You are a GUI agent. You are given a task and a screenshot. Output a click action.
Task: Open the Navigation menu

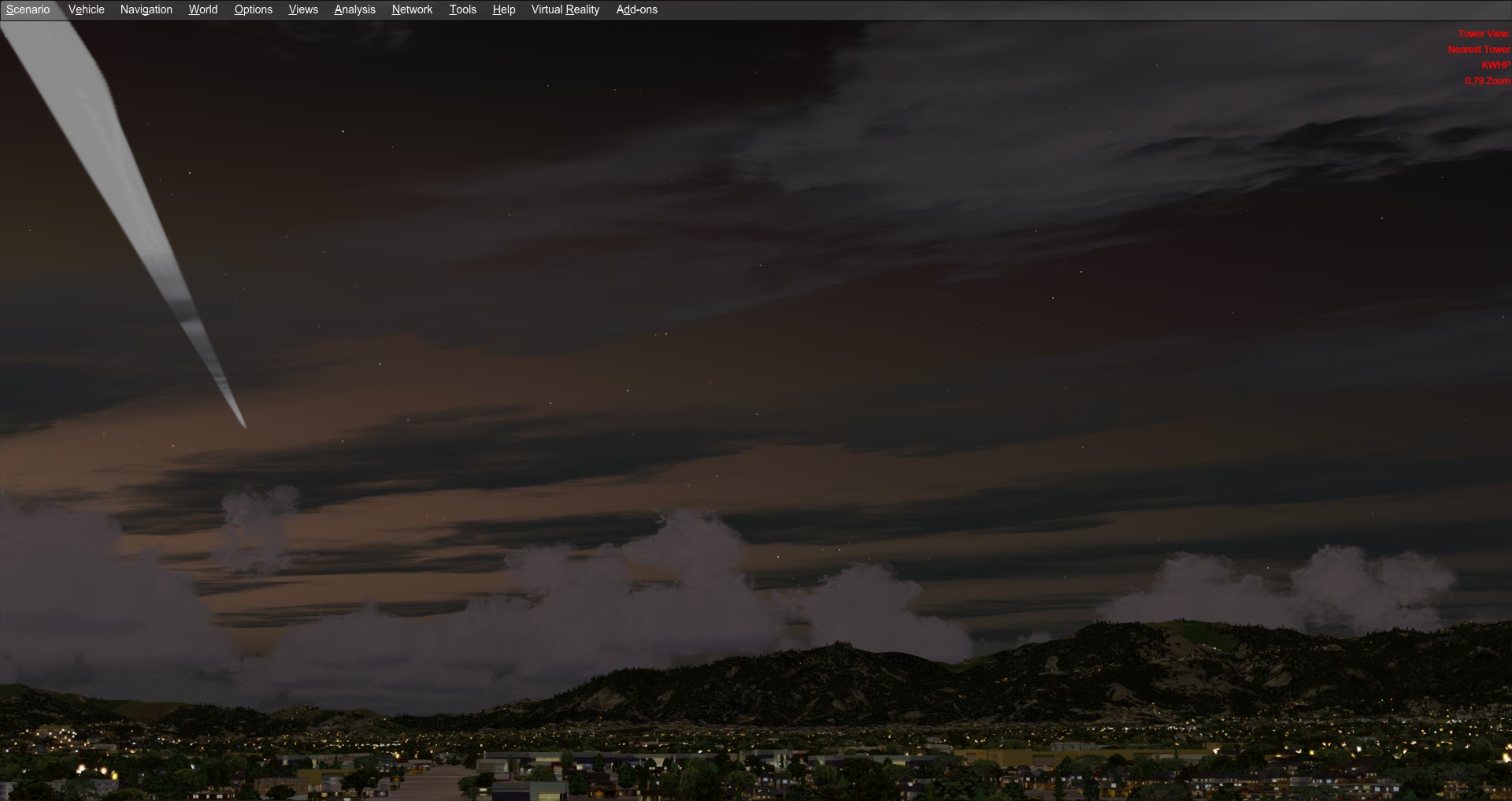146,9
